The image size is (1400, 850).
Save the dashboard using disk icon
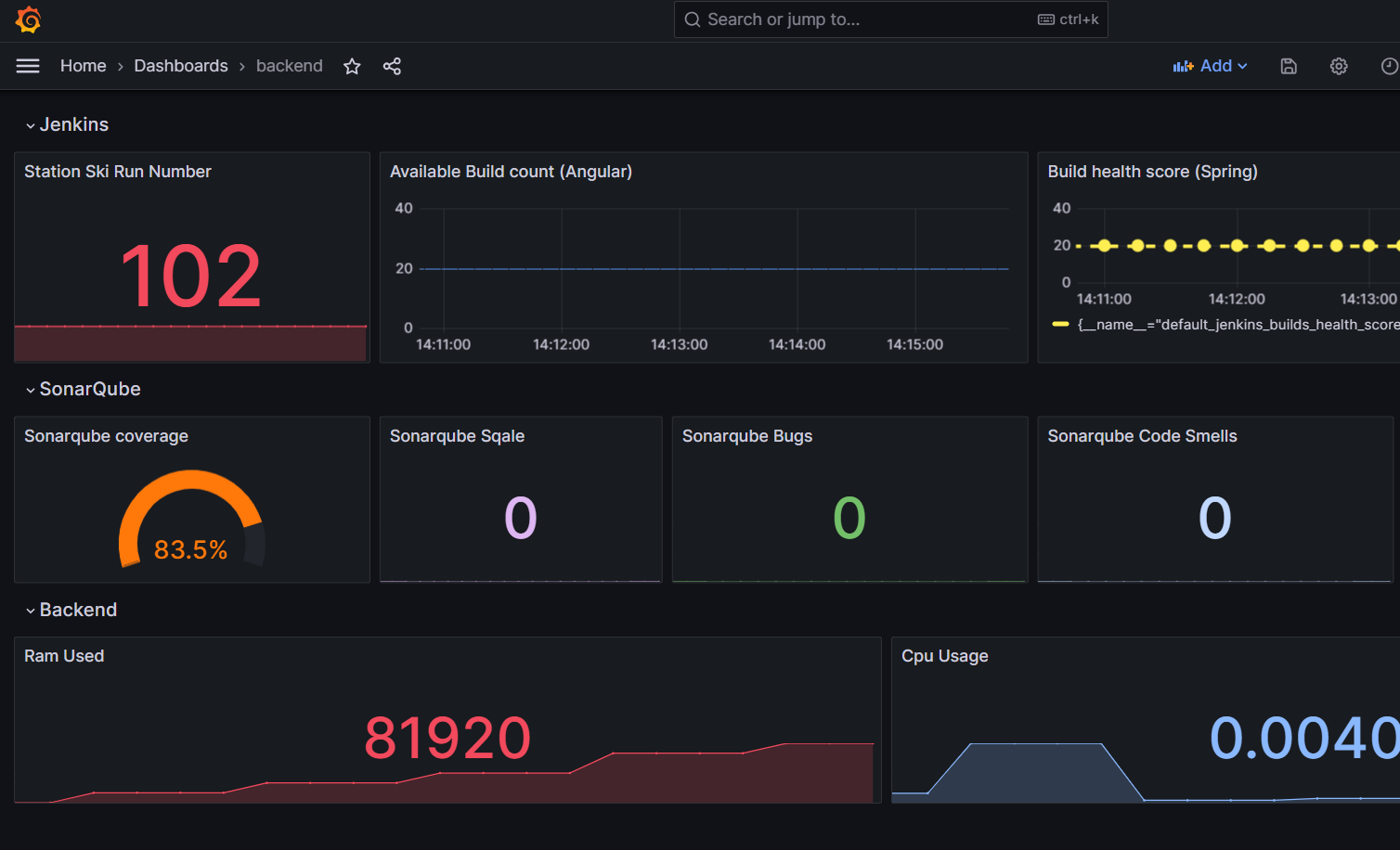1289,66
